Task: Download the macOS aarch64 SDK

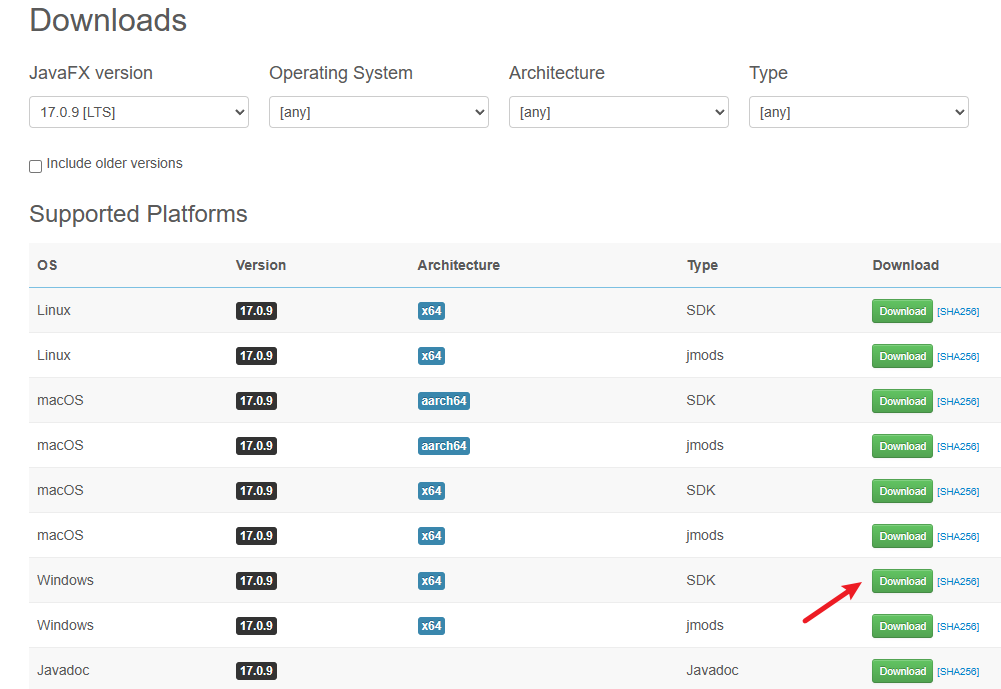Action: tap(902, 401)
